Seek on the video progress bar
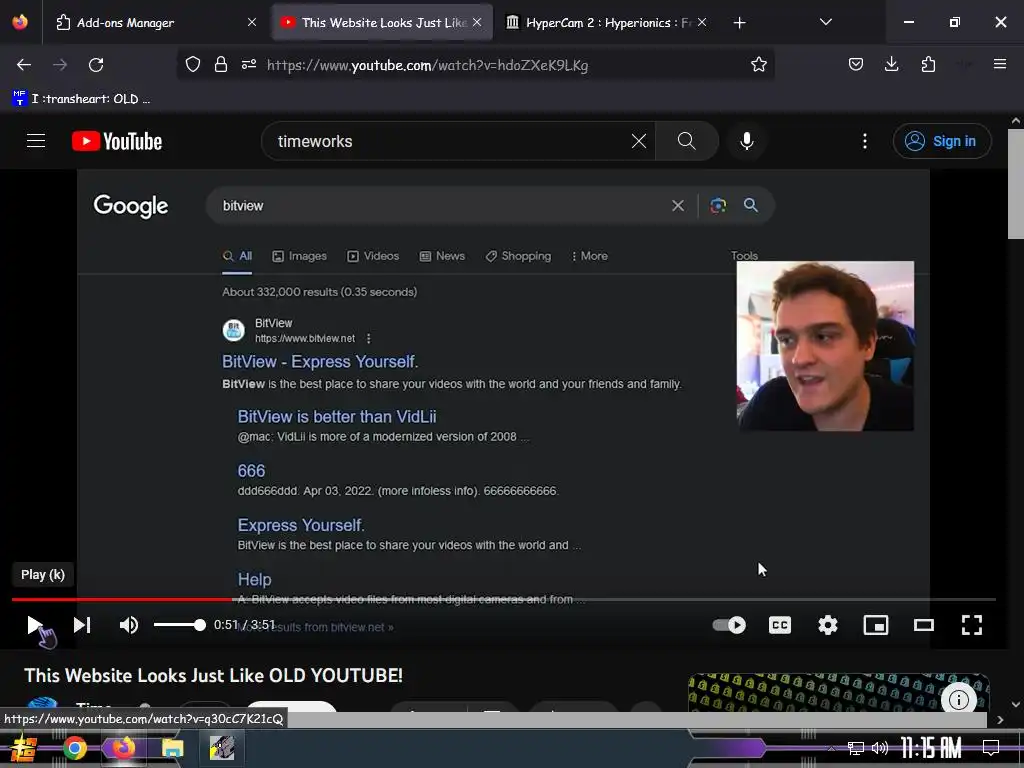This screenshot has width=1024, height=768. pos(504,599)
